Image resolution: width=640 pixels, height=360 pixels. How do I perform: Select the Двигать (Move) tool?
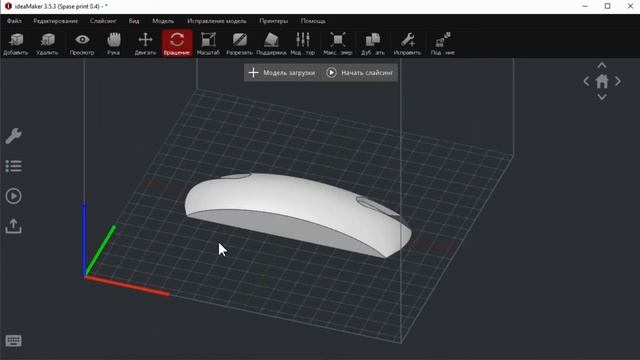click(145, 43)
